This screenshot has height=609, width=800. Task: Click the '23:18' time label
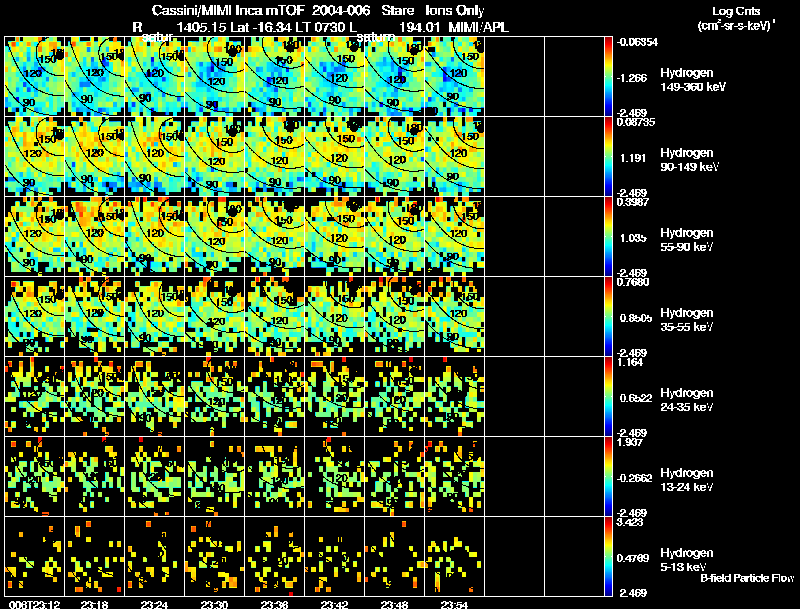94,604
